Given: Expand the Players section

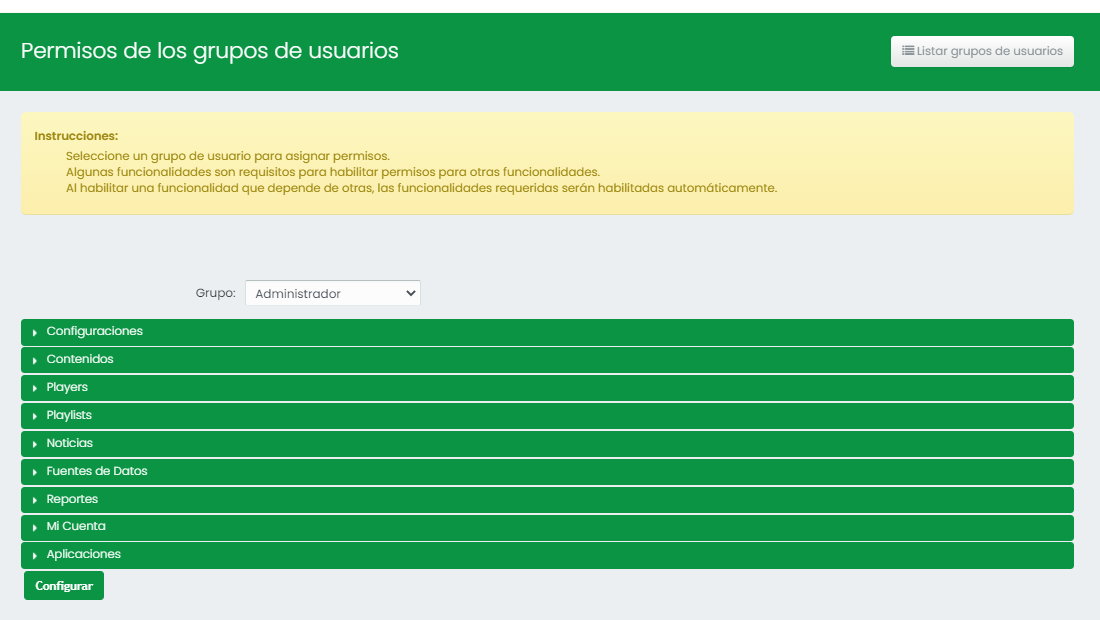Looking at the screenshot, I should (x=547, y=388).
